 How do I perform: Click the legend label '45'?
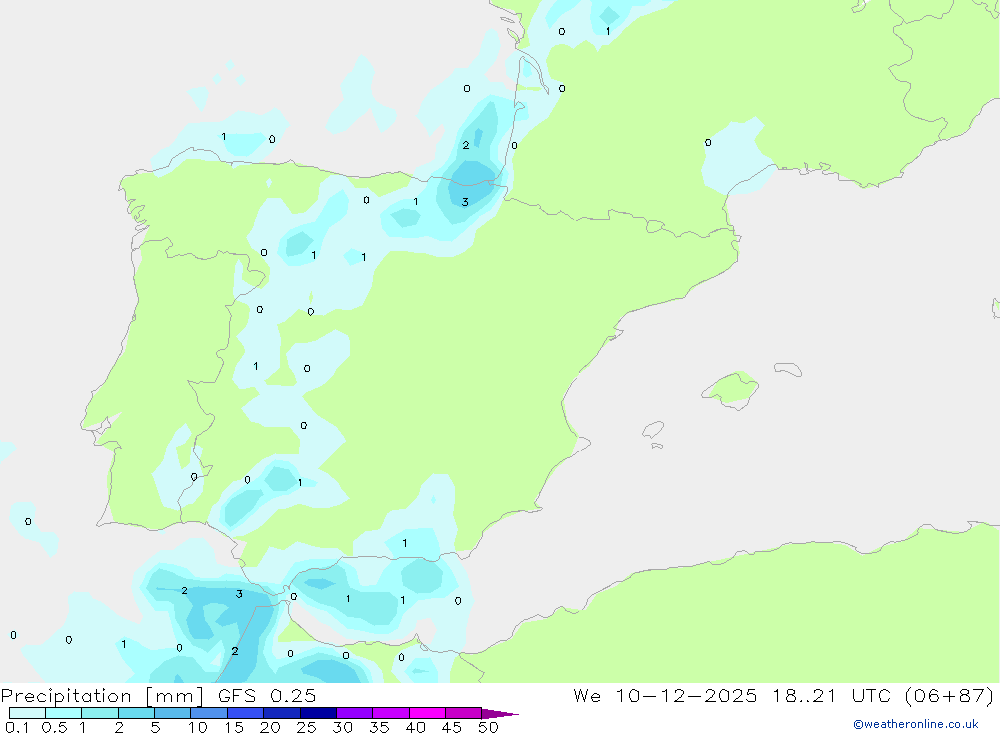452,727
